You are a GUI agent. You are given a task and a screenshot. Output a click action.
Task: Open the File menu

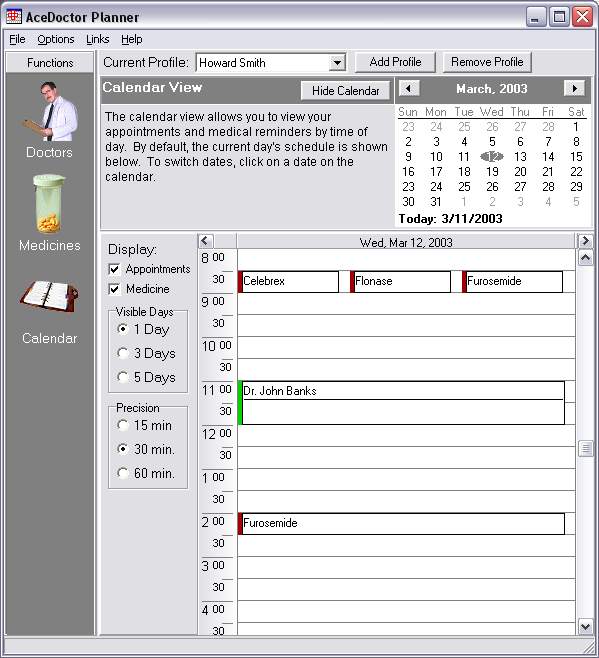[x=17, y=39]
